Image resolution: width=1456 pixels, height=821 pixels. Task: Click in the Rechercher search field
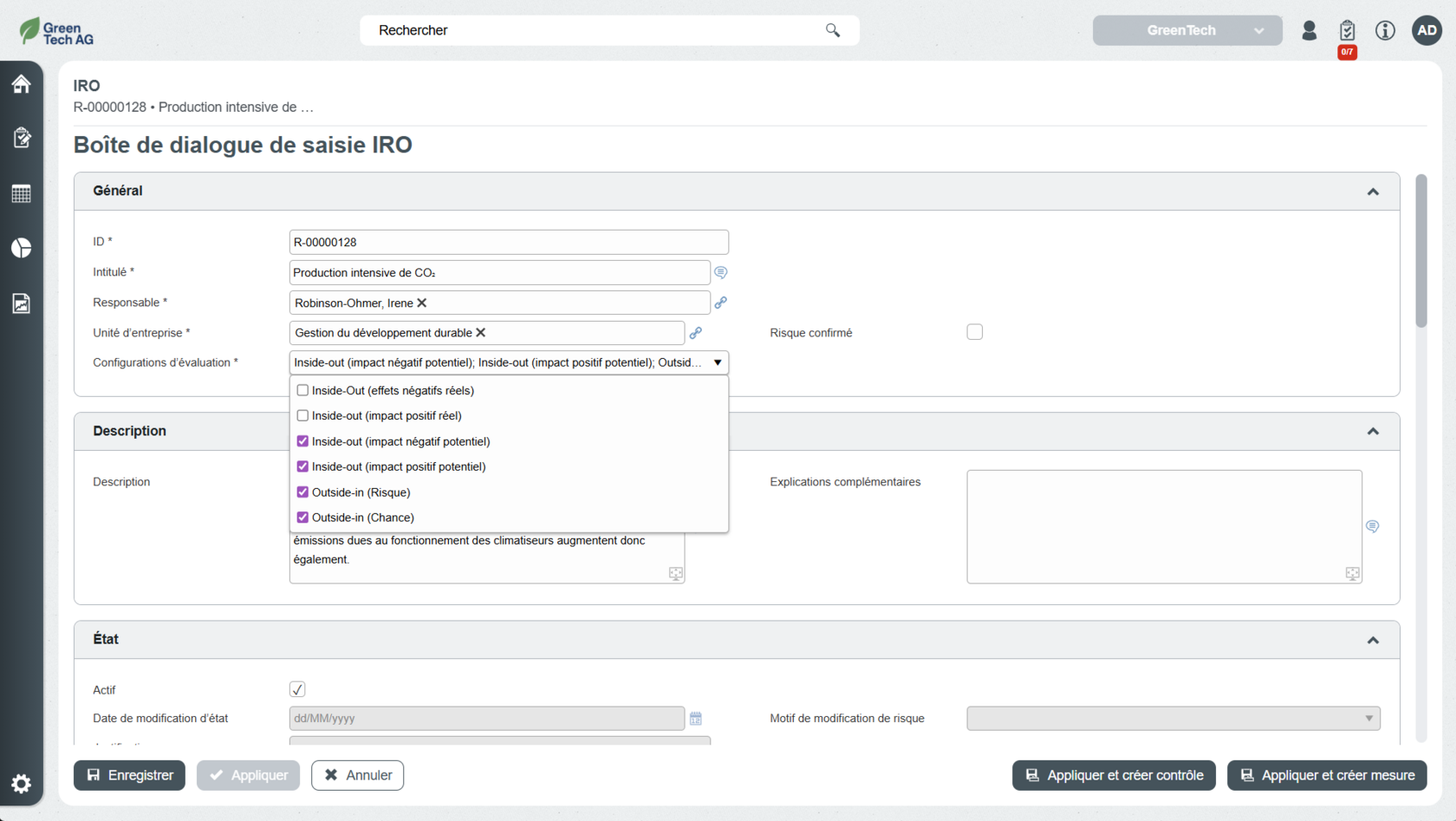click(598, 30)
